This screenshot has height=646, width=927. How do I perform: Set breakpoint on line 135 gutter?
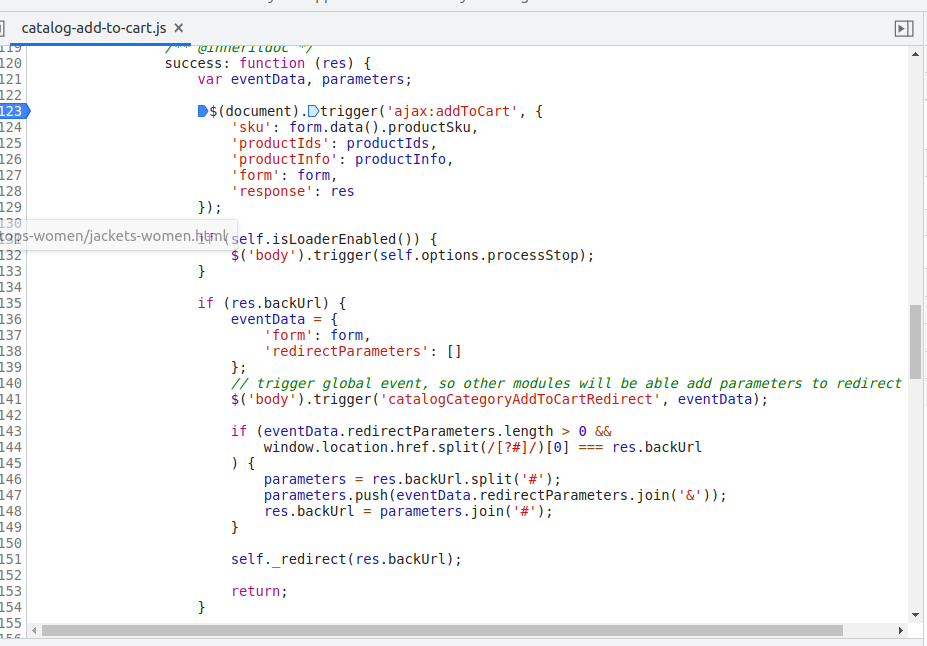click(12, 303)
